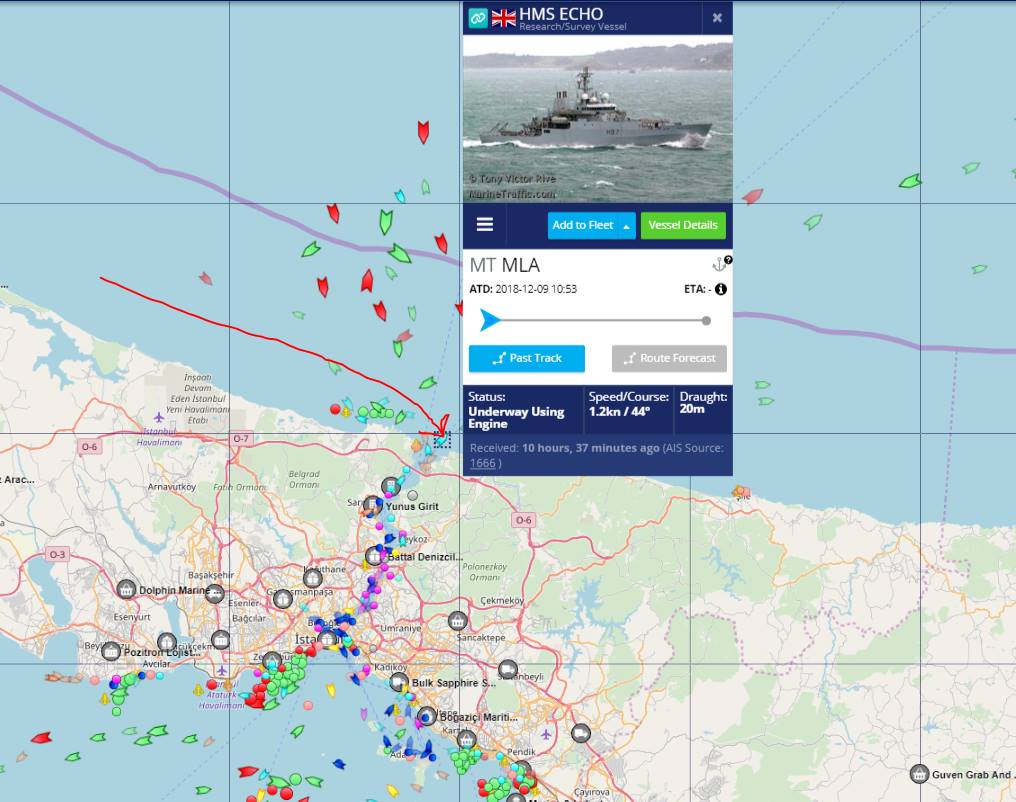
Task: Select the Guven Grab And port marker
Action: (x=919, y=774)
